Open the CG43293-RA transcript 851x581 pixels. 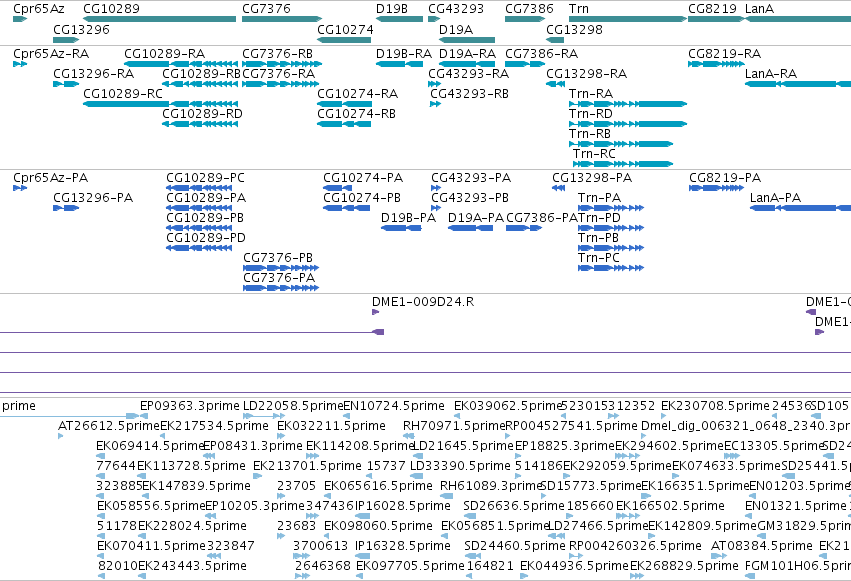(434, 84)
